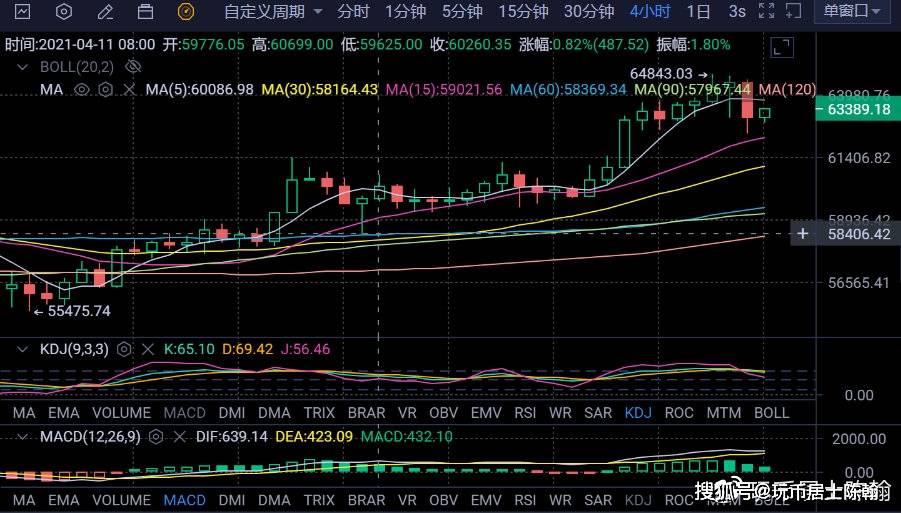Select the 1日 timeframe
Viewport: 901px width, 513px height.
(x=698, y=11)
